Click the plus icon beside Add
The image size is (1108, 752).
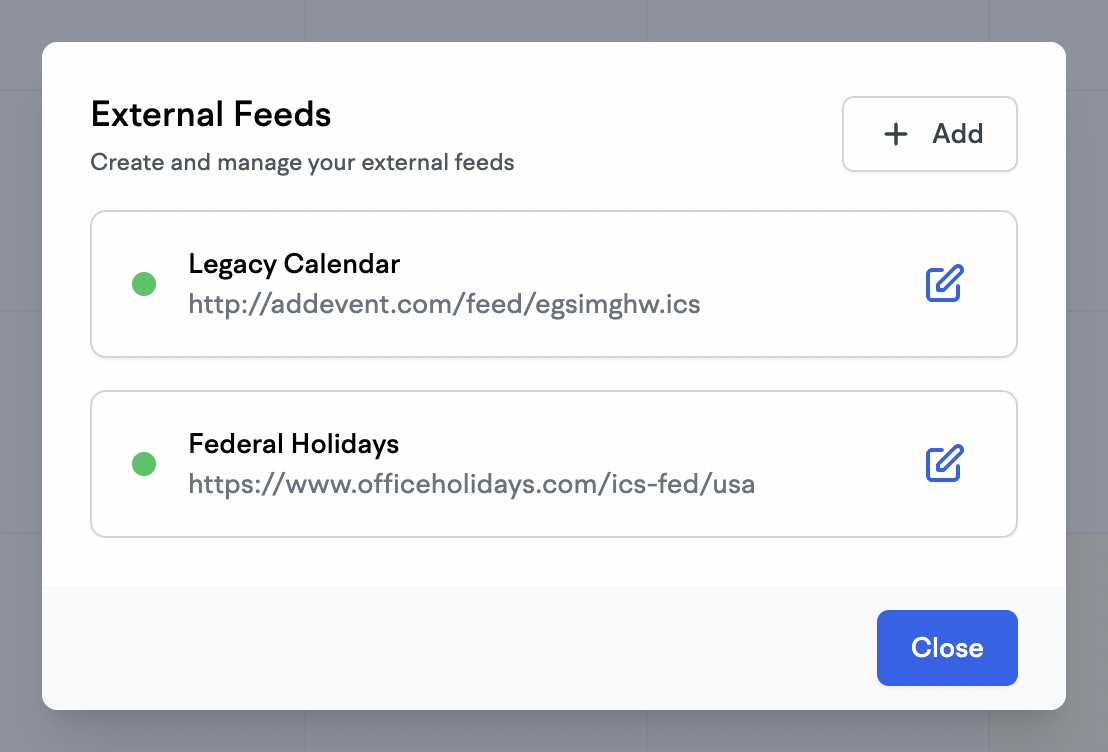pyautogui.click(x=896, y=134)
